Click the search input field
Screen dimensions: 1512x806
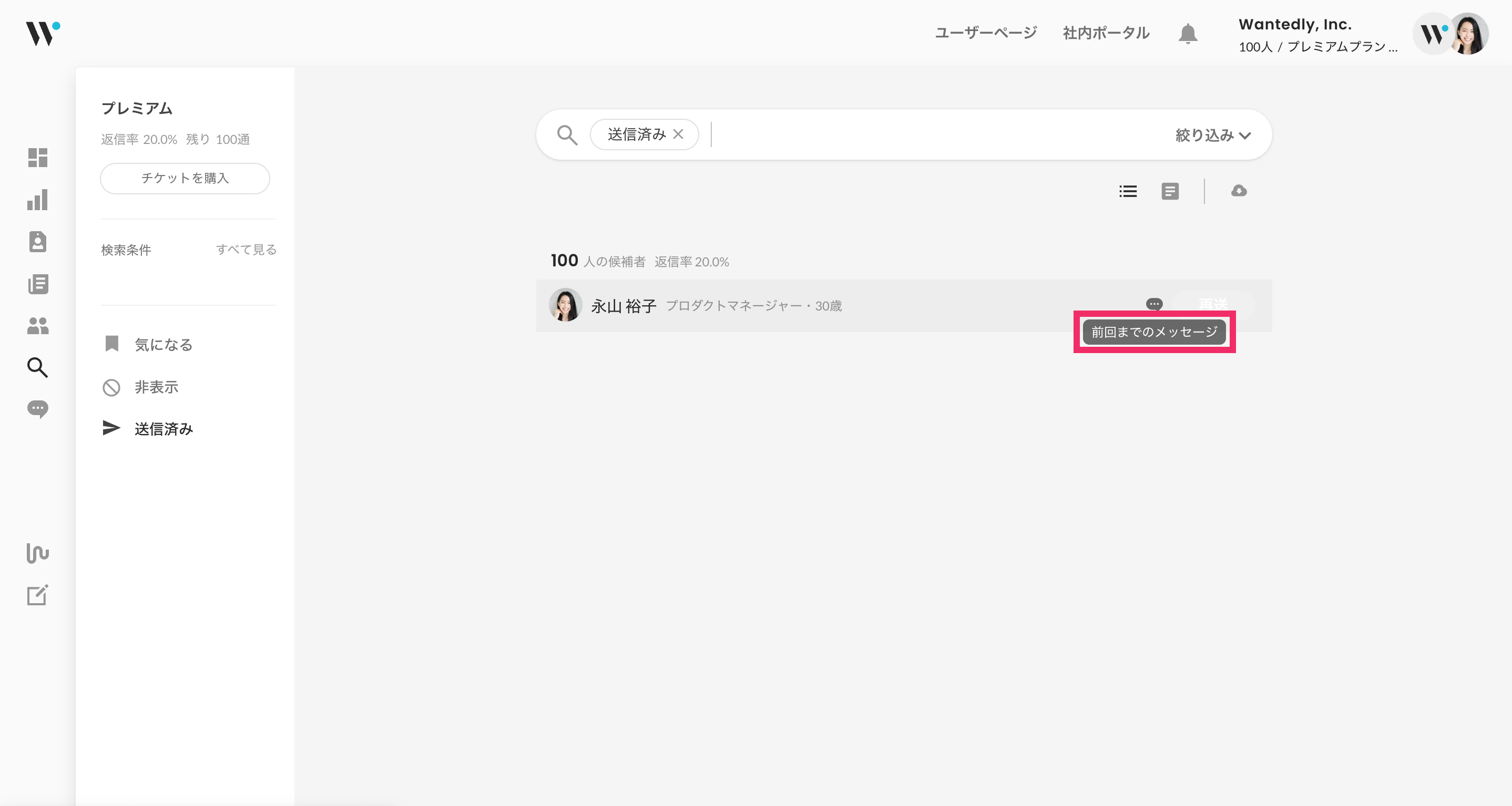[x=939, y=135]
